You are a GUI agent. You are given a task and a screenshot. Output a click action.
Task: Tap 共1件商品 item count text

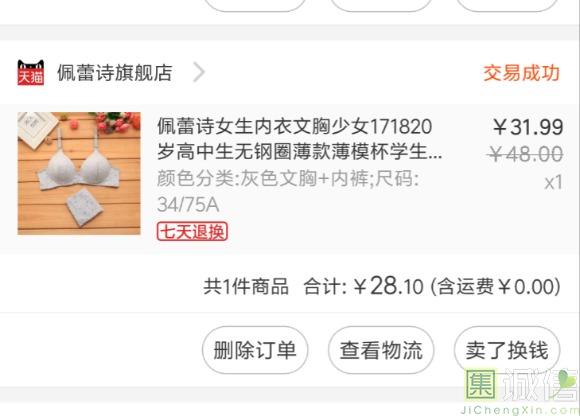click(x=246, y=286)
